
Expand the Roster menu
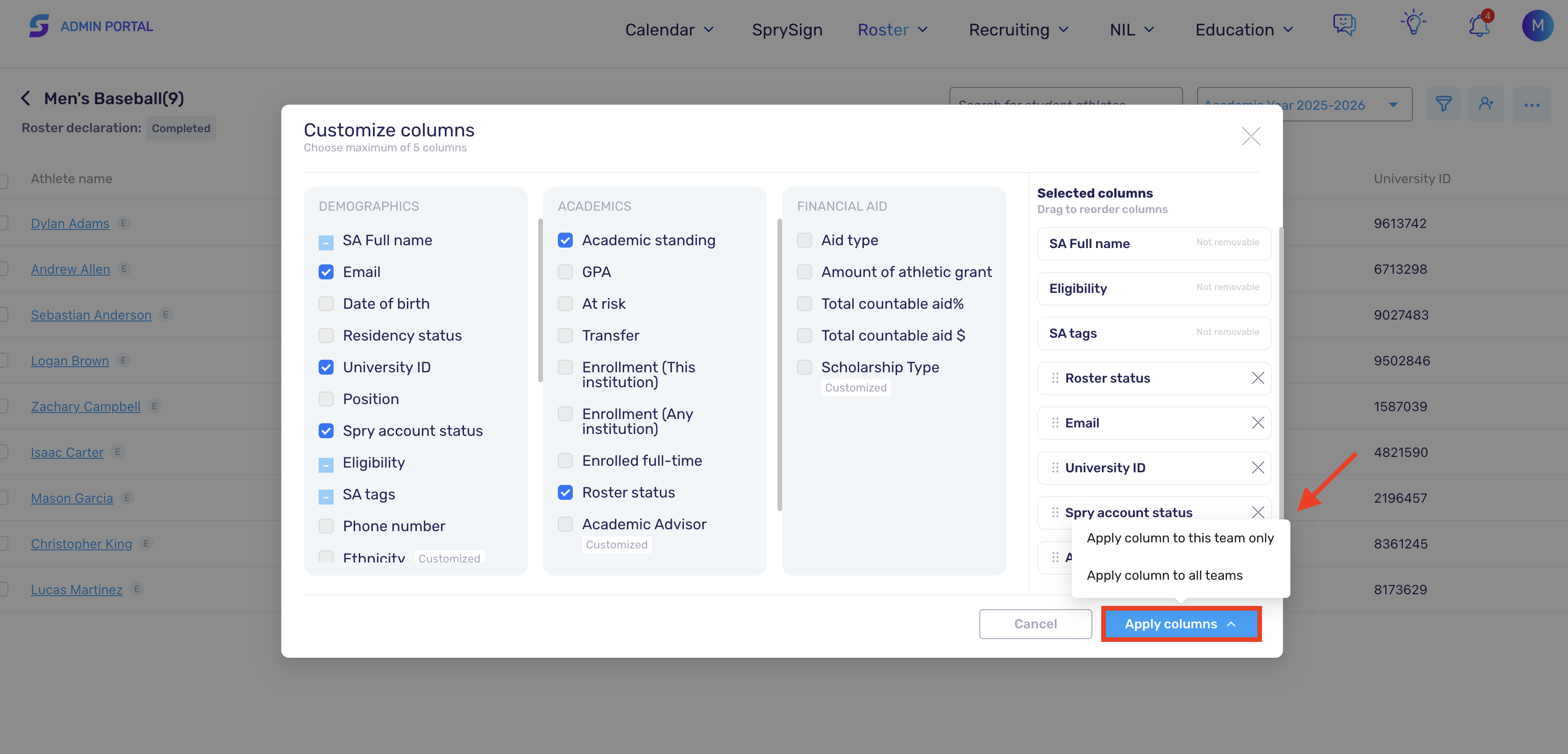pyautogui.click(x=893, y=30)
